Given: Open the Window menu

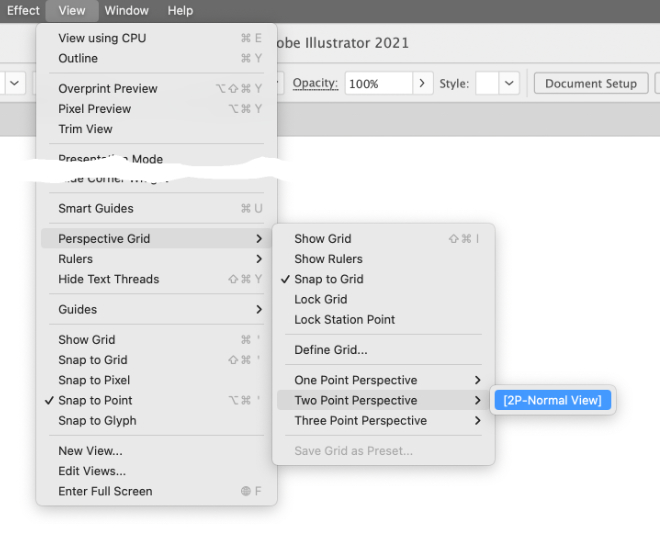Looking at the screenshot, I should pos(126,10).
